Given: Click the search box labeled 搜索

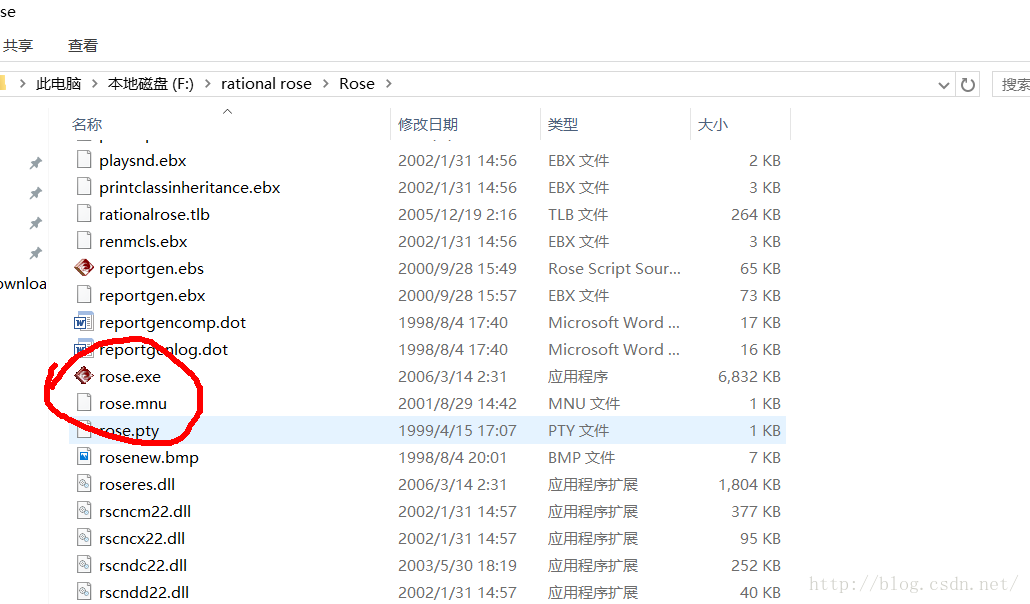Looking at the screenshot, I should point(1011,84).
